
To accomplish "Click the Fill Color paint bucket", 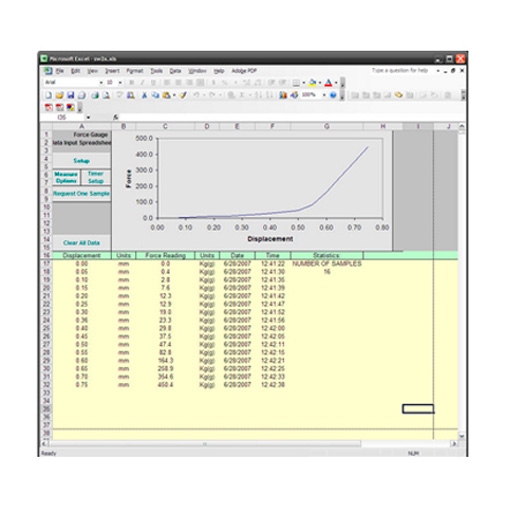I will point(312,82).
